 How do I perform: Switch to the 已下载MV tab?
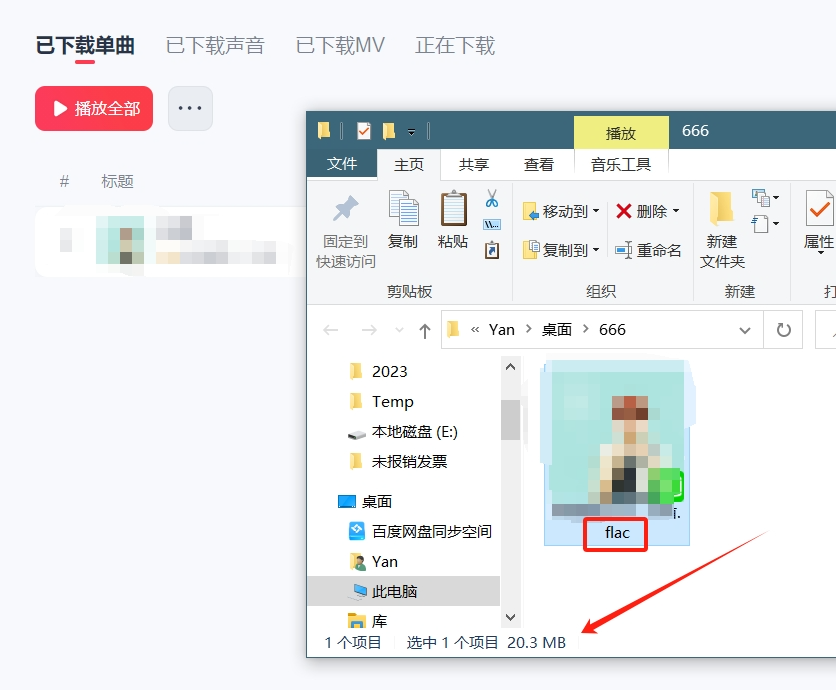tap(340, 45)
